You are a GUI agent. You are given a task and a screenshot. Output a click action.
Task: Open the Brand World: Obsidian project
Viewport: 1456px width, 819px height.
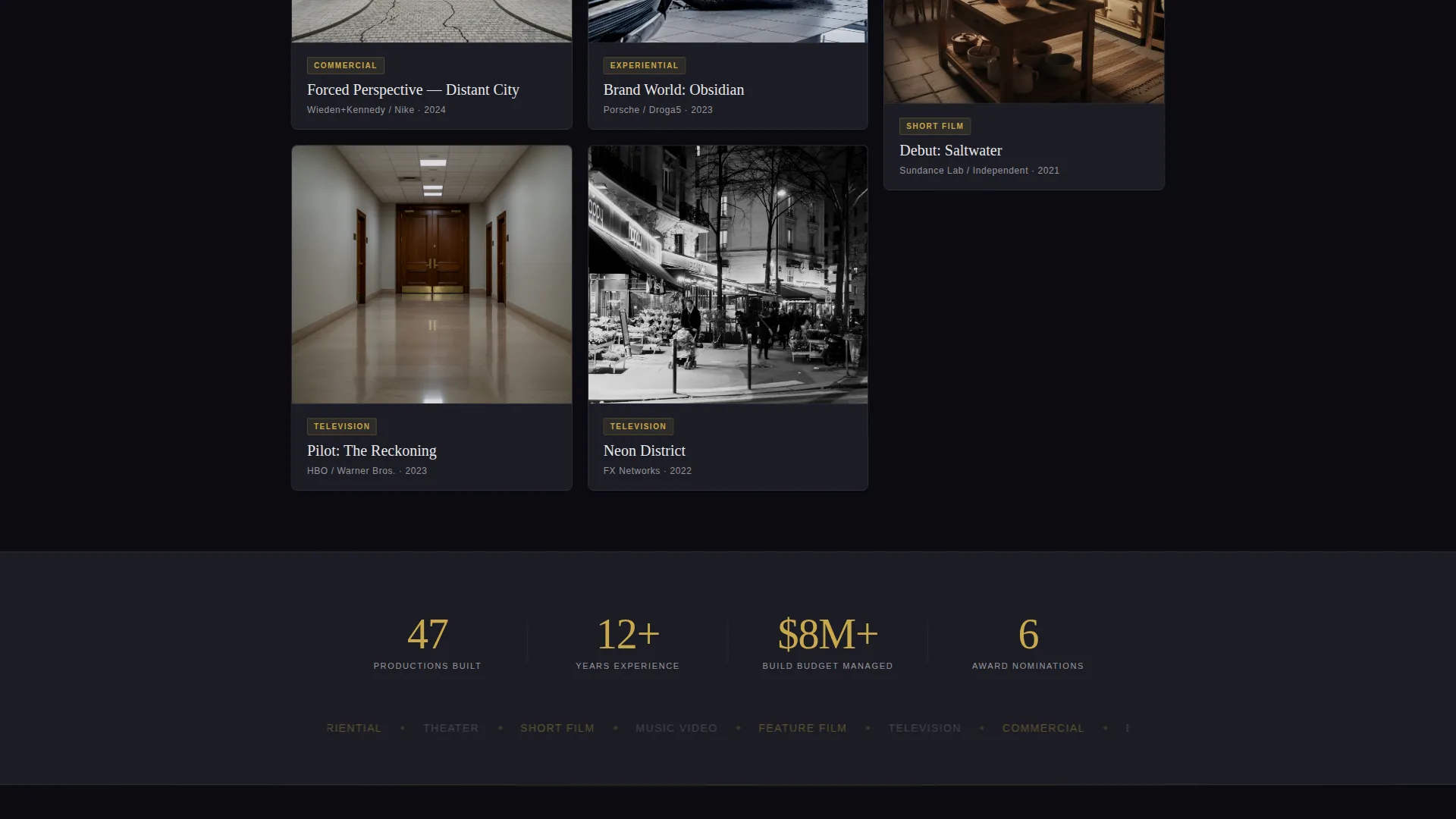(673, 89)
